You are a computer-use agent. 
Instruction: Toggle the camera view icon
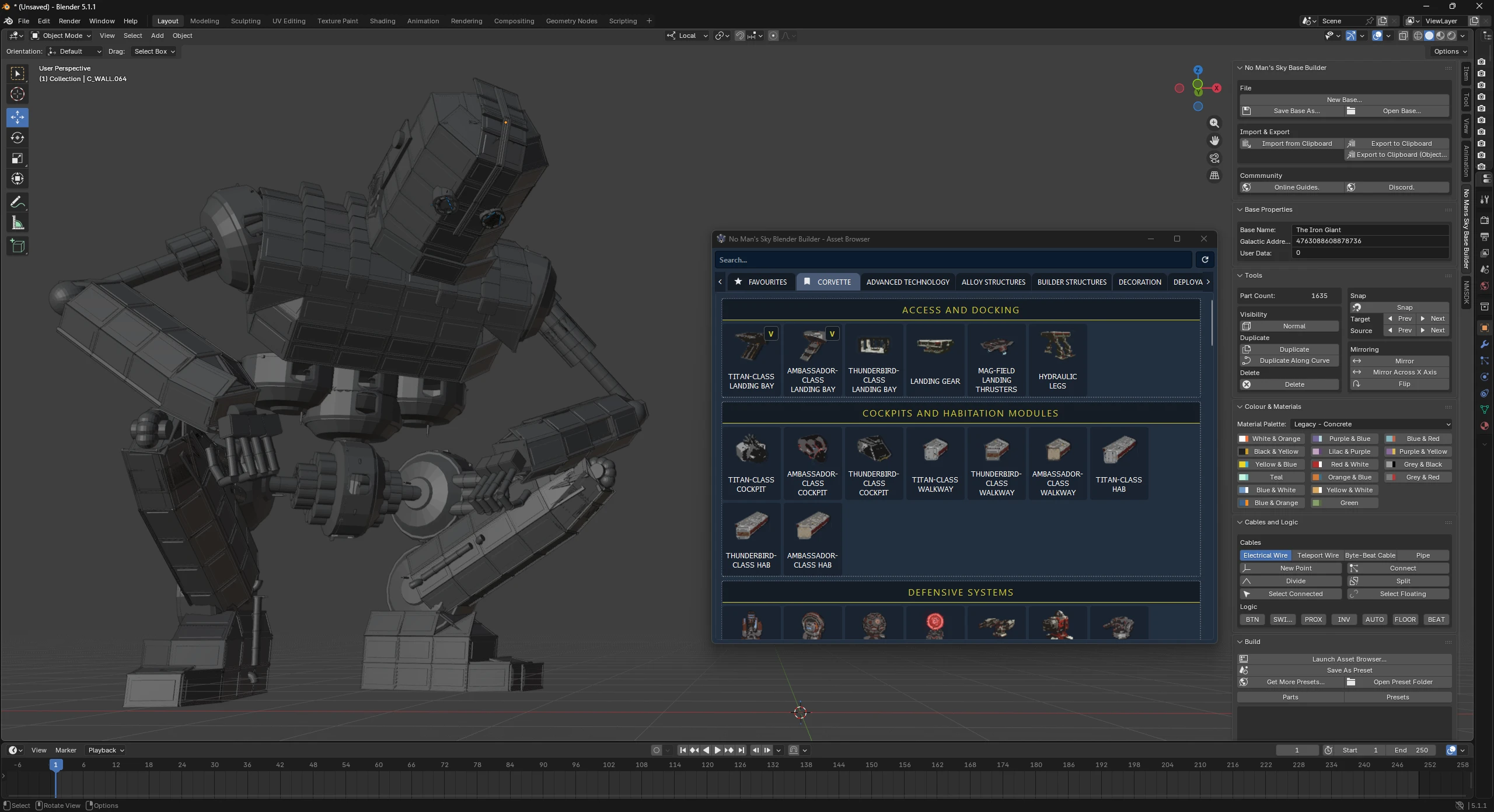1214,158
